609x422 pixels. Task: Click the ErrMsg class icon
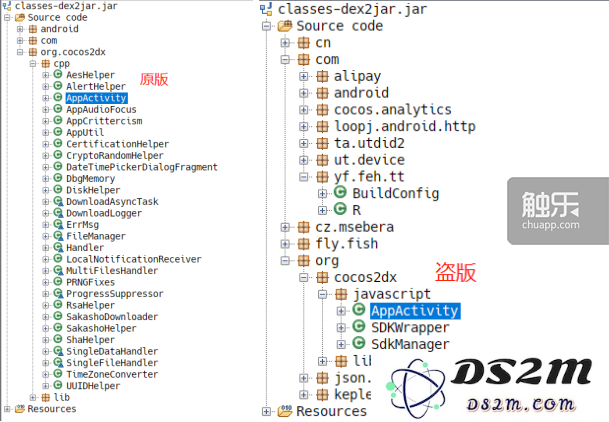(58, 224)
